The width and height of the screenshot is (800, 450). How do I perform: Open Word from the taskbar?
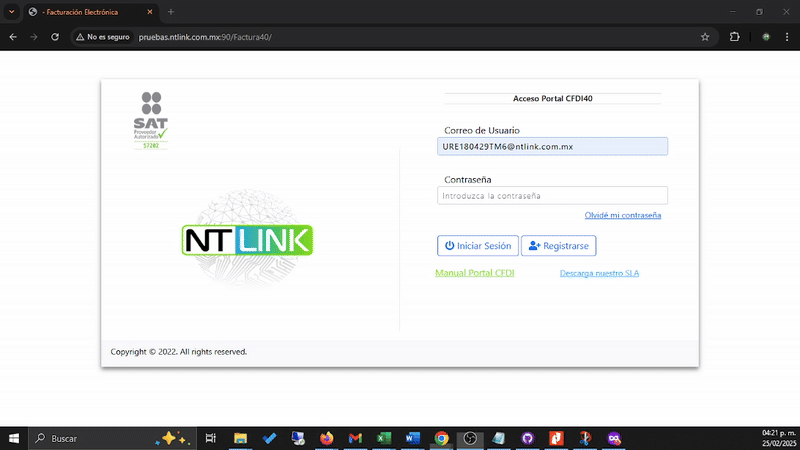pos(412,438)
